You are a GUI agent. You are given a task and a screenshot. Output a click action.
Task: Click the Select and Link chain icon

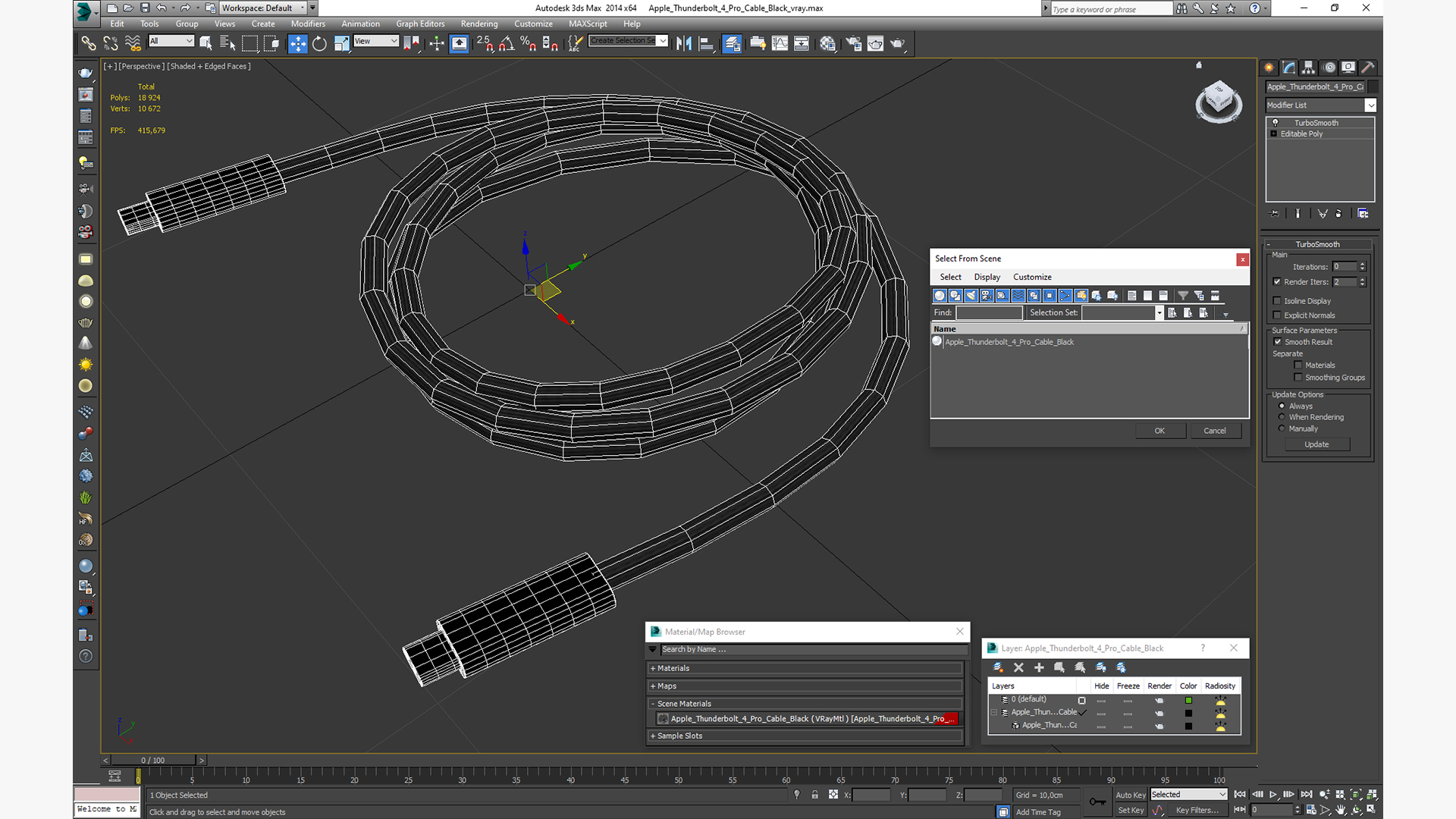click(x=88, y=44)
